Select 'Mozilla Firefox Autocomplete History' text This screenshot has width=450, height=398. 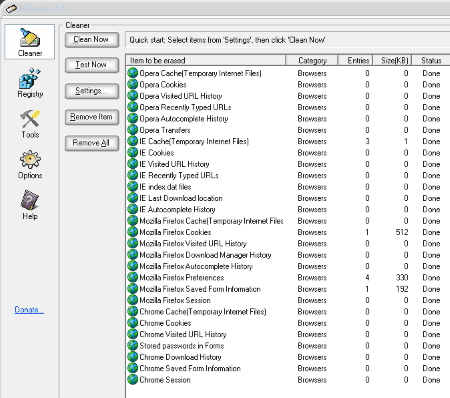196,266
